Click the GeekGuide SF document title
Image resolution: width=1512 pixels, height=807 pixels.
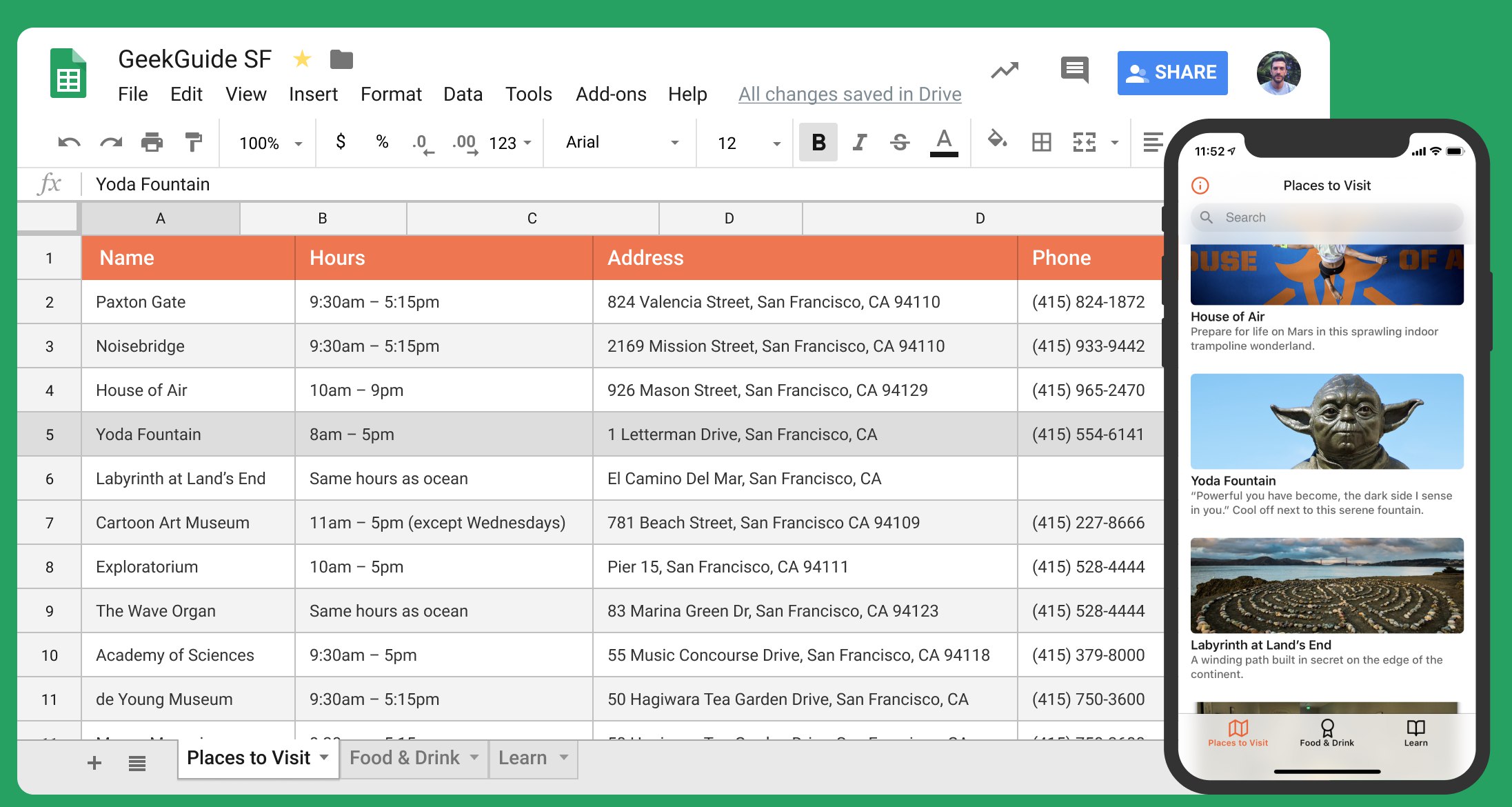[195, 59]
